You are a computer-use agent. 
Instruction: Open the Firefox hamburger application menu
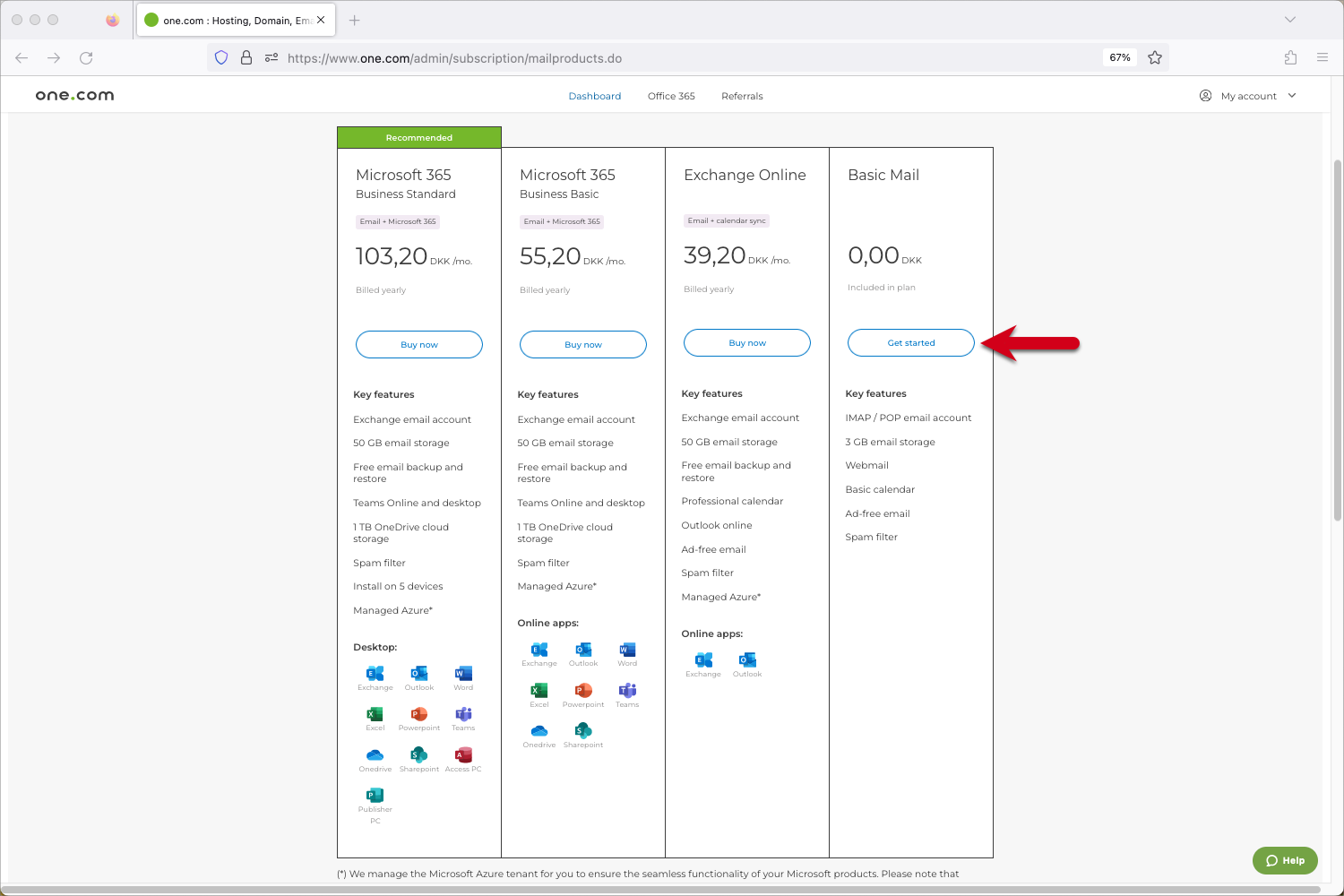tap(1322, 58)
